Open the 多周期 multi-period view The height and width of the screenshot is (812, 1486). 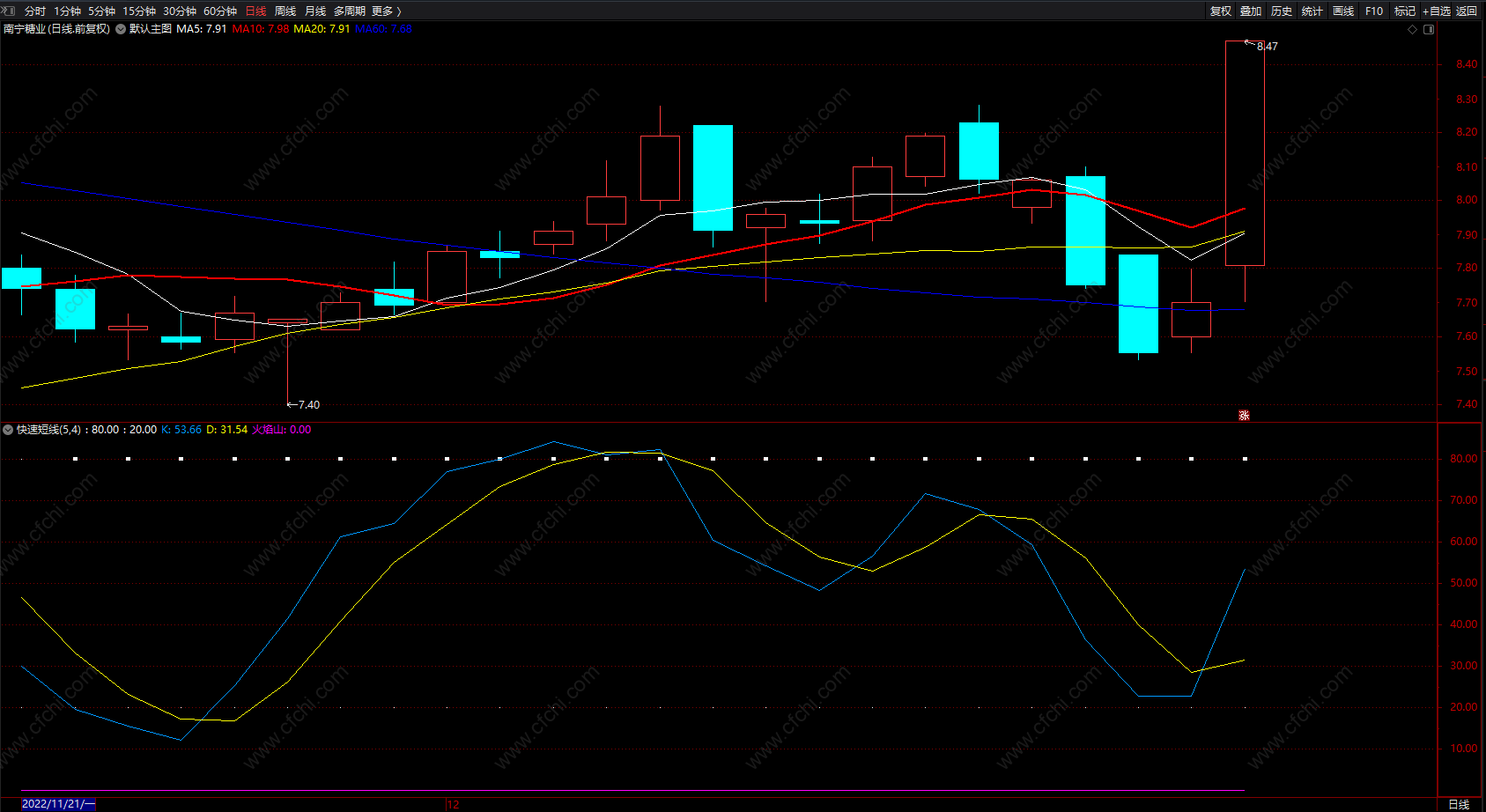349,11
